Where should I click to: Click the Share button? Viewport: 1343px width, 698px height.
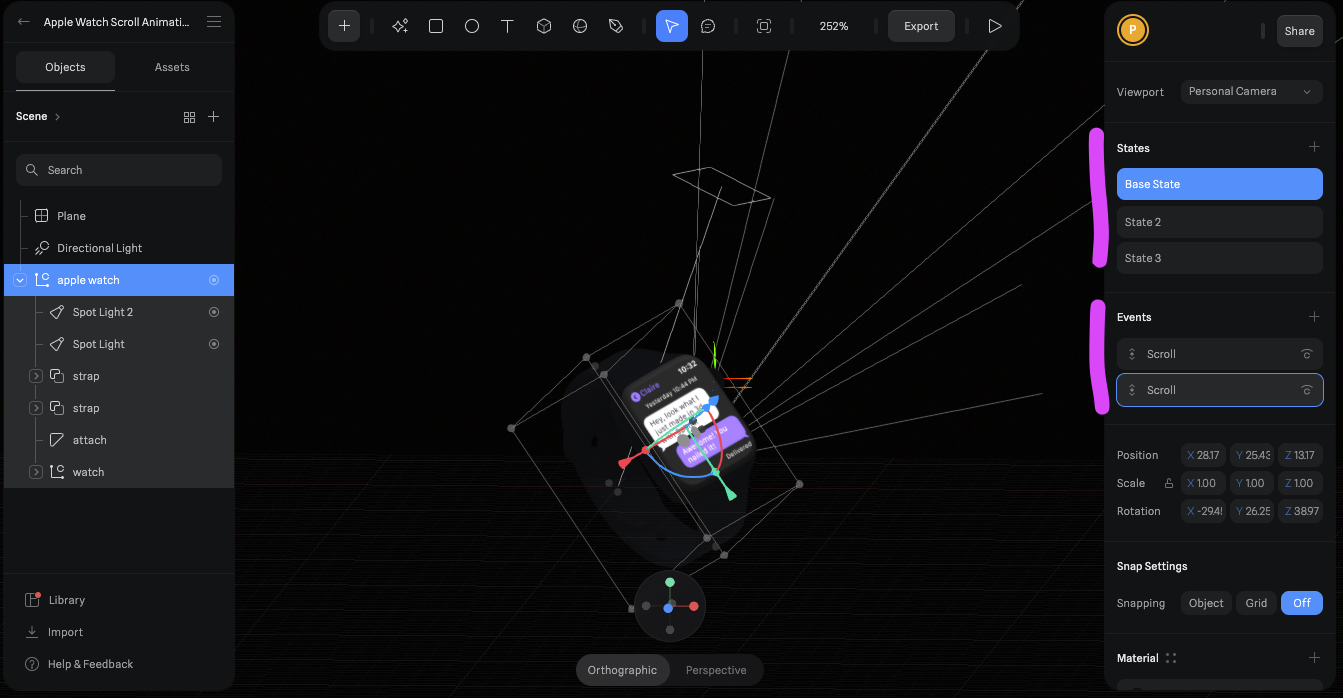(x=1300, y=31)
